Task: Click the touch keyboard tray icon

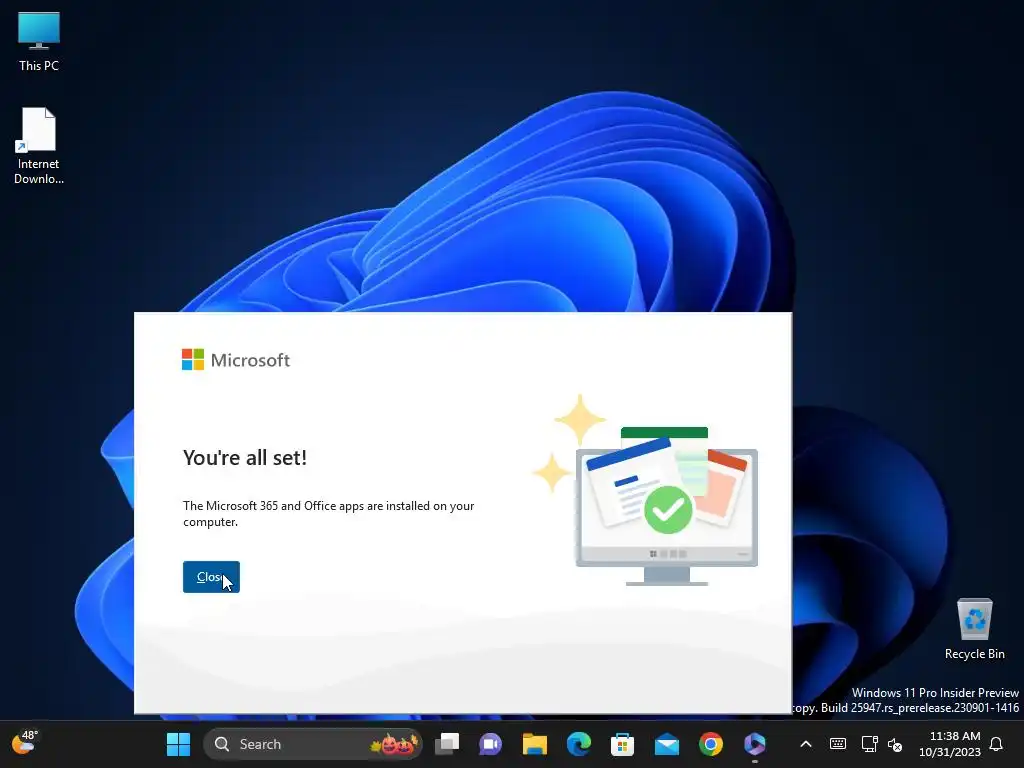Action: pyautogui.click(x=838, y=744)
